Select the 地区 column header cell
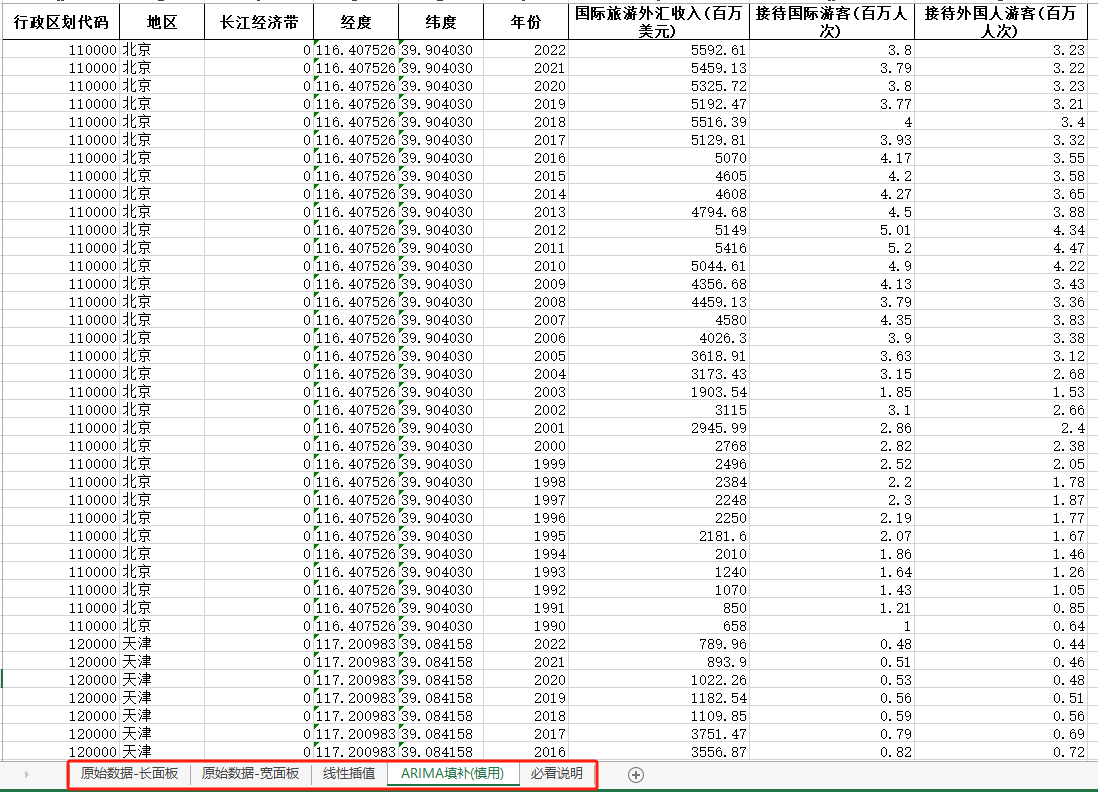1098x792 pixels. pyautogui.click(x=162, y=22)
